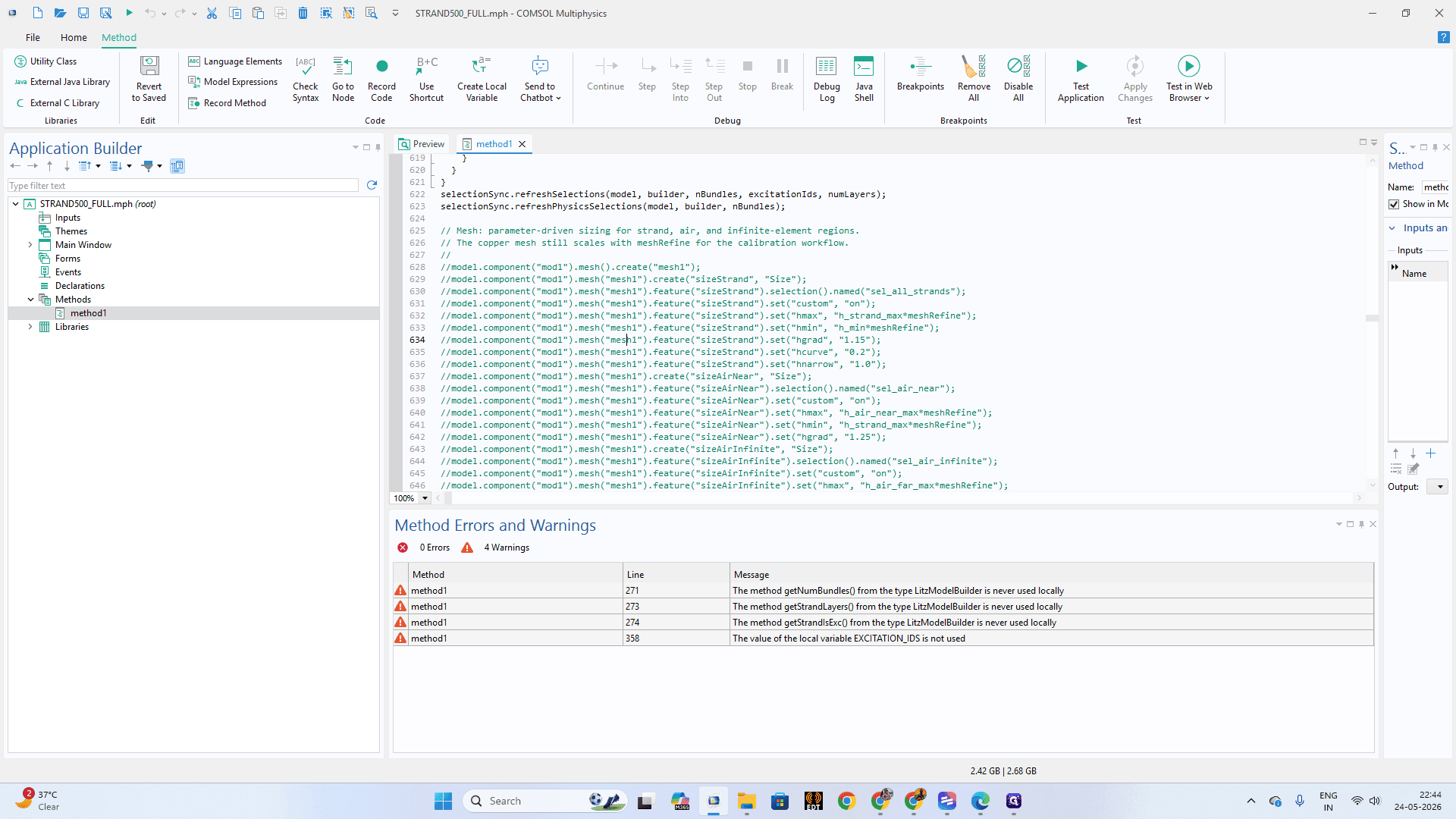Click the Save icon in quick access toolbar
This screenshot has height=819, width=1456.
tap(83, 13)
